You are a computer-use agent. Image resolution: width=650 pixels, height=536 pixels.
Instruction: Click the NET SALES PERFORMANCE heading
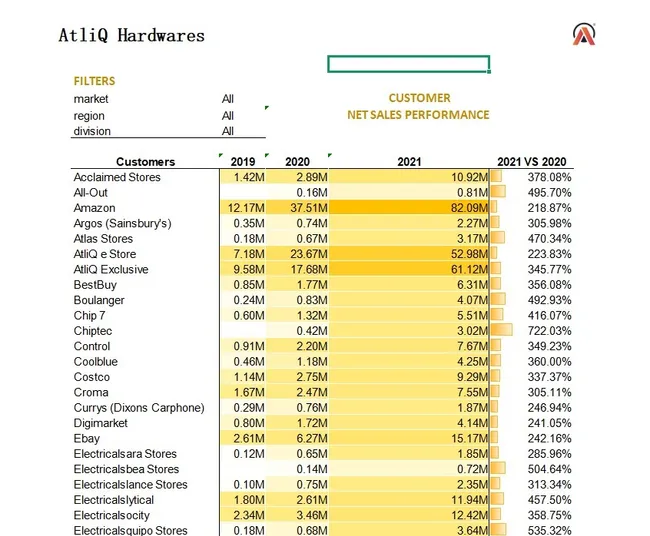(x=418, y=115)
